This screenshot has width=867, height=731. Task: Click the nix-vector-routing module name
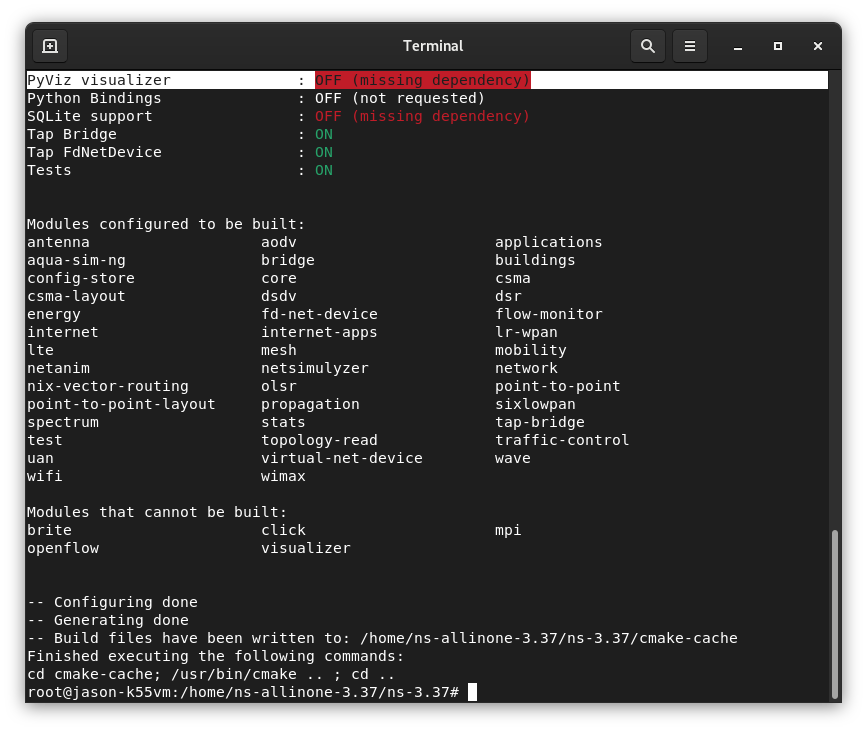point(108,387)
